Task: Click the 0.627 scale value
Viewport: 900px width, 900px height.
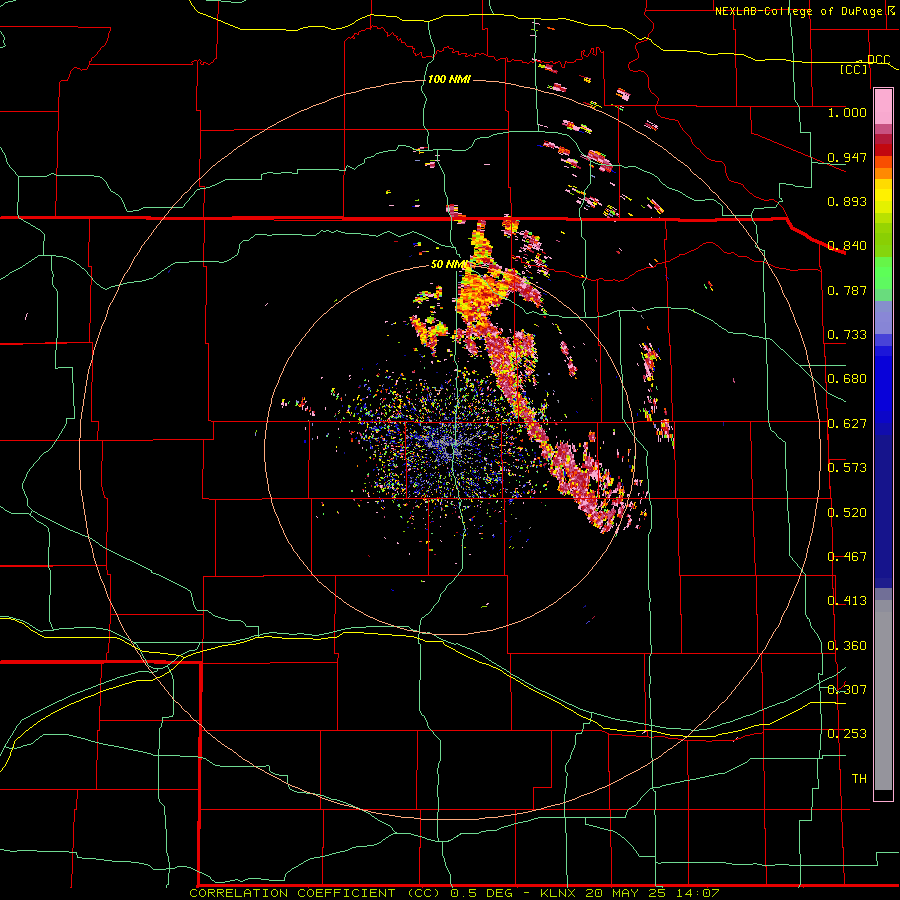Action: point(847,424)
